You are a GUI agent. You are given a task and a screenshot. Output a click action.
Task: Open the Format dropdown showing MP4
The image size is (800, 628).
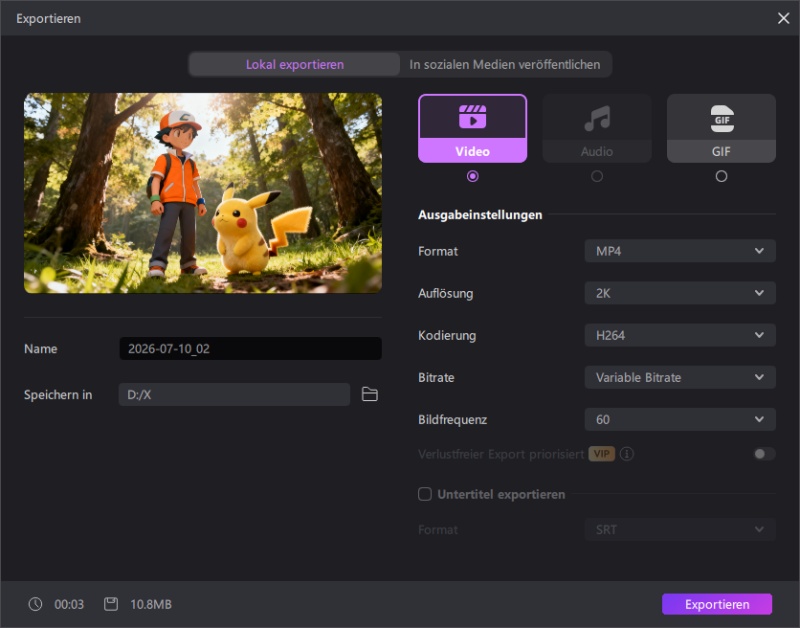pos(680,251)
